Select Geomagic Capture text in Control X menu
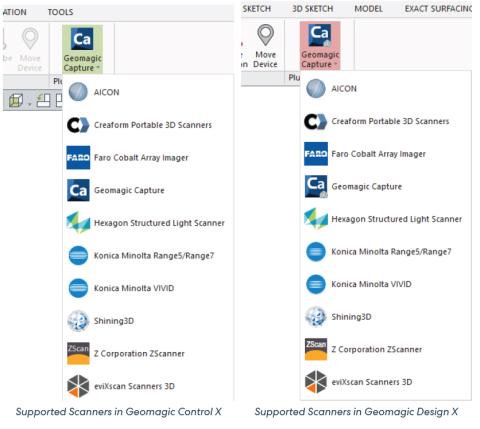The image size is (480, 429). point(129,190)
